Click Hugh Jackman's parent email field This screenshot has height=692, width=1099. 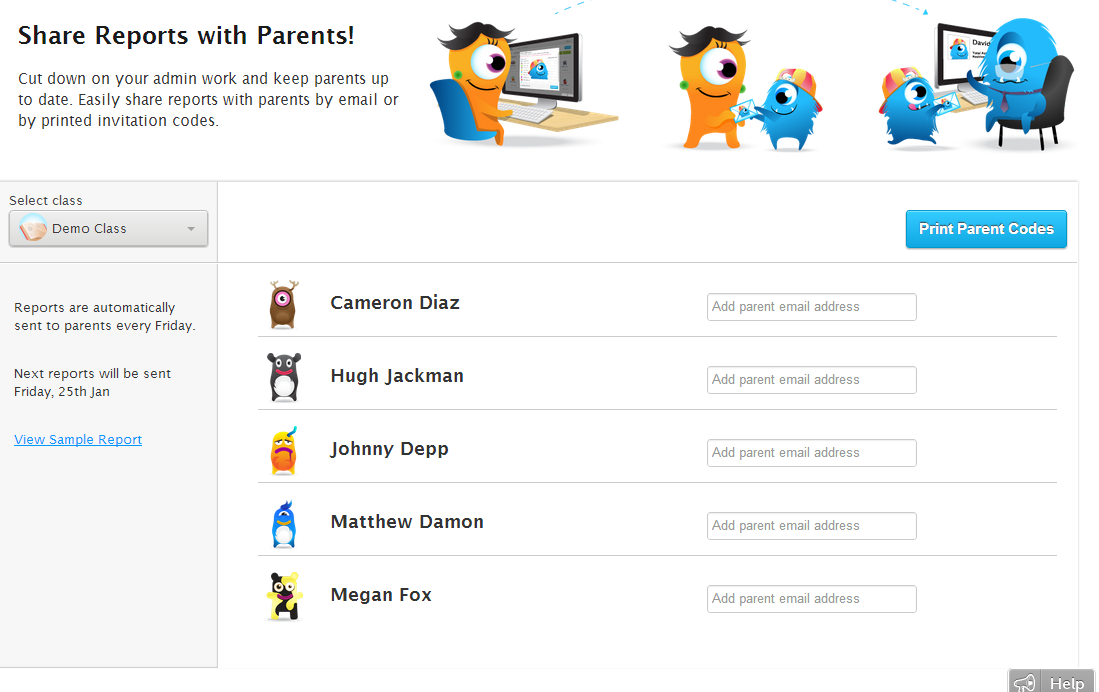[x=811, y=380]
